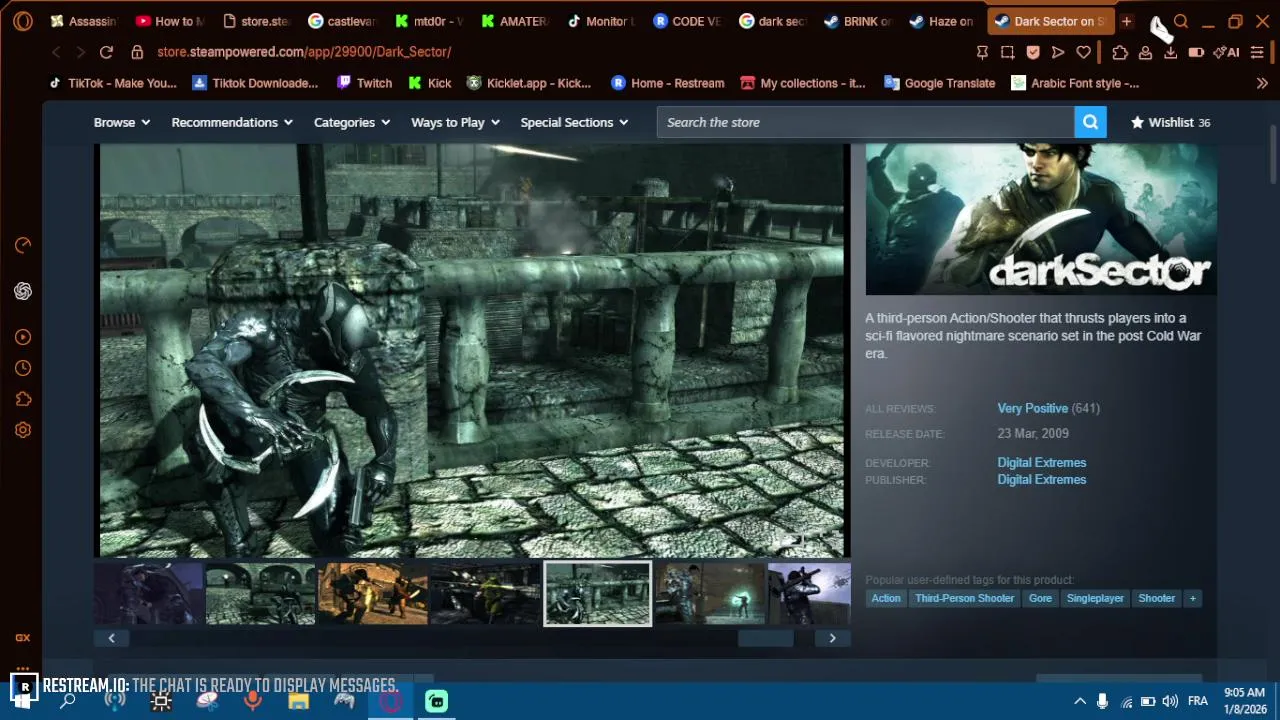
Task: Reload the Steam store page
Action: coord(107,52)
